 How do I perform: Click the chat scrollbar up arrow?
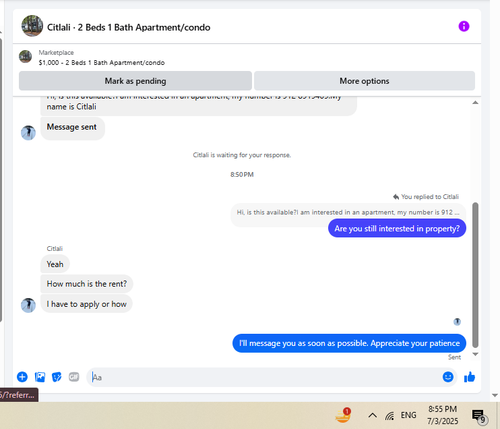[475, 103]
